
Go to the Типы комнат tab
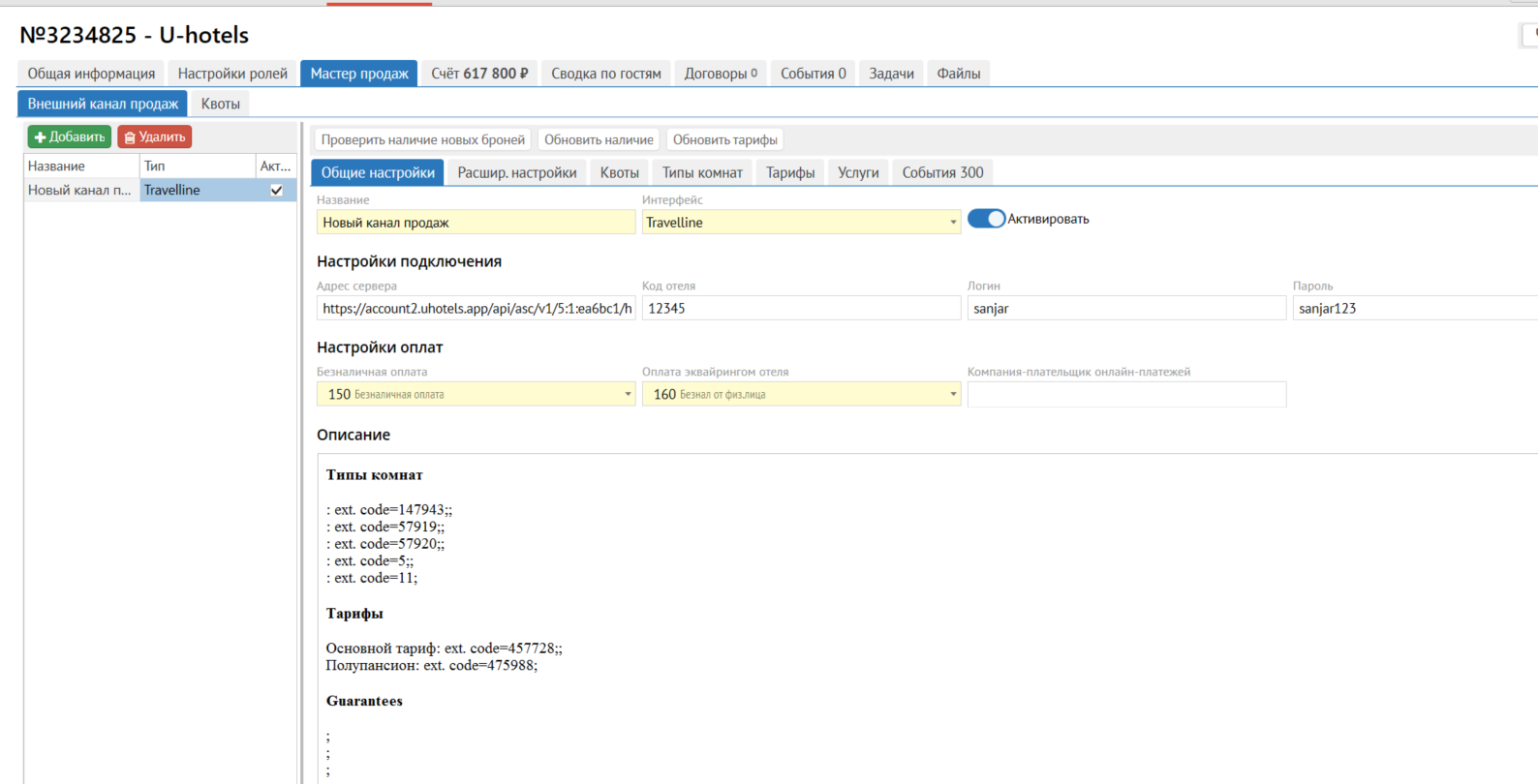coord(702,173)
